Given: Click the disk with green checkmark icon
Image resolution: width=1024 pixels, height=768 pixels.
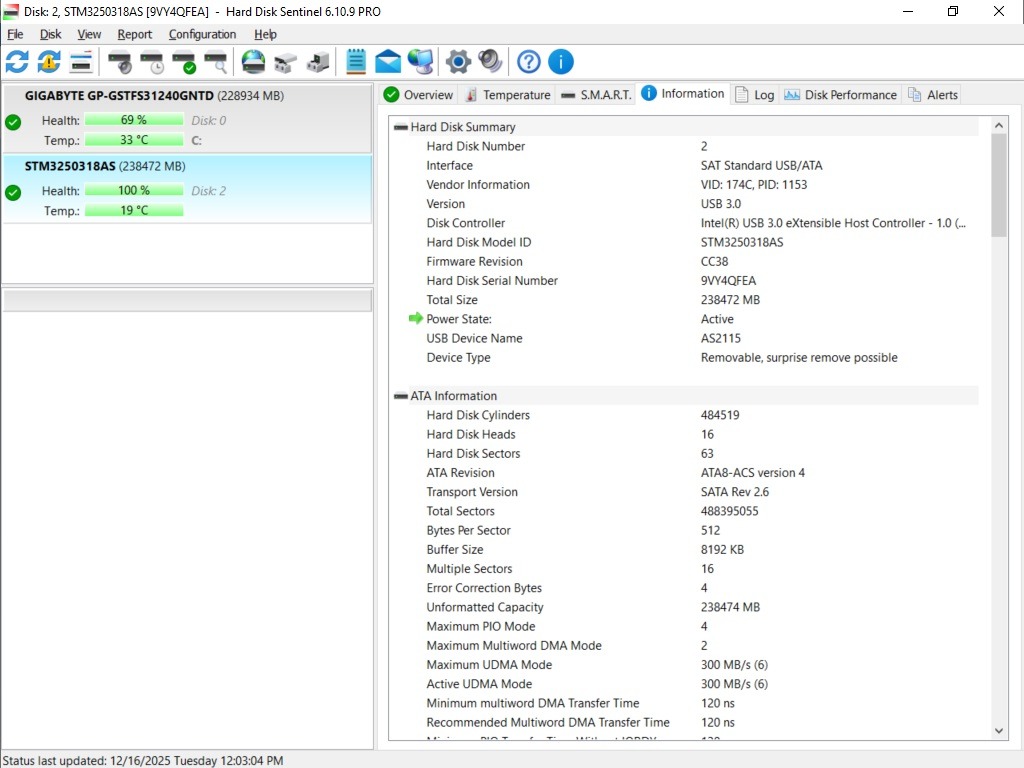Looking at the screenshot, I should 184,62.
